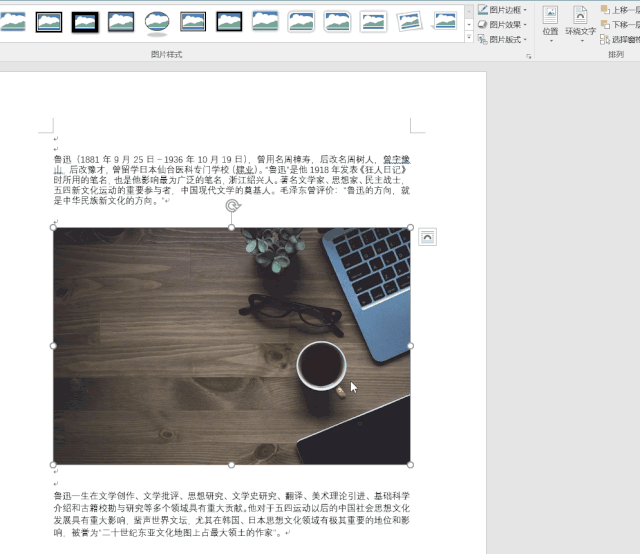Click the 环绕文字 wrap text icon
This screenshot has height=554, width=640.
click(x=580, y=20)
